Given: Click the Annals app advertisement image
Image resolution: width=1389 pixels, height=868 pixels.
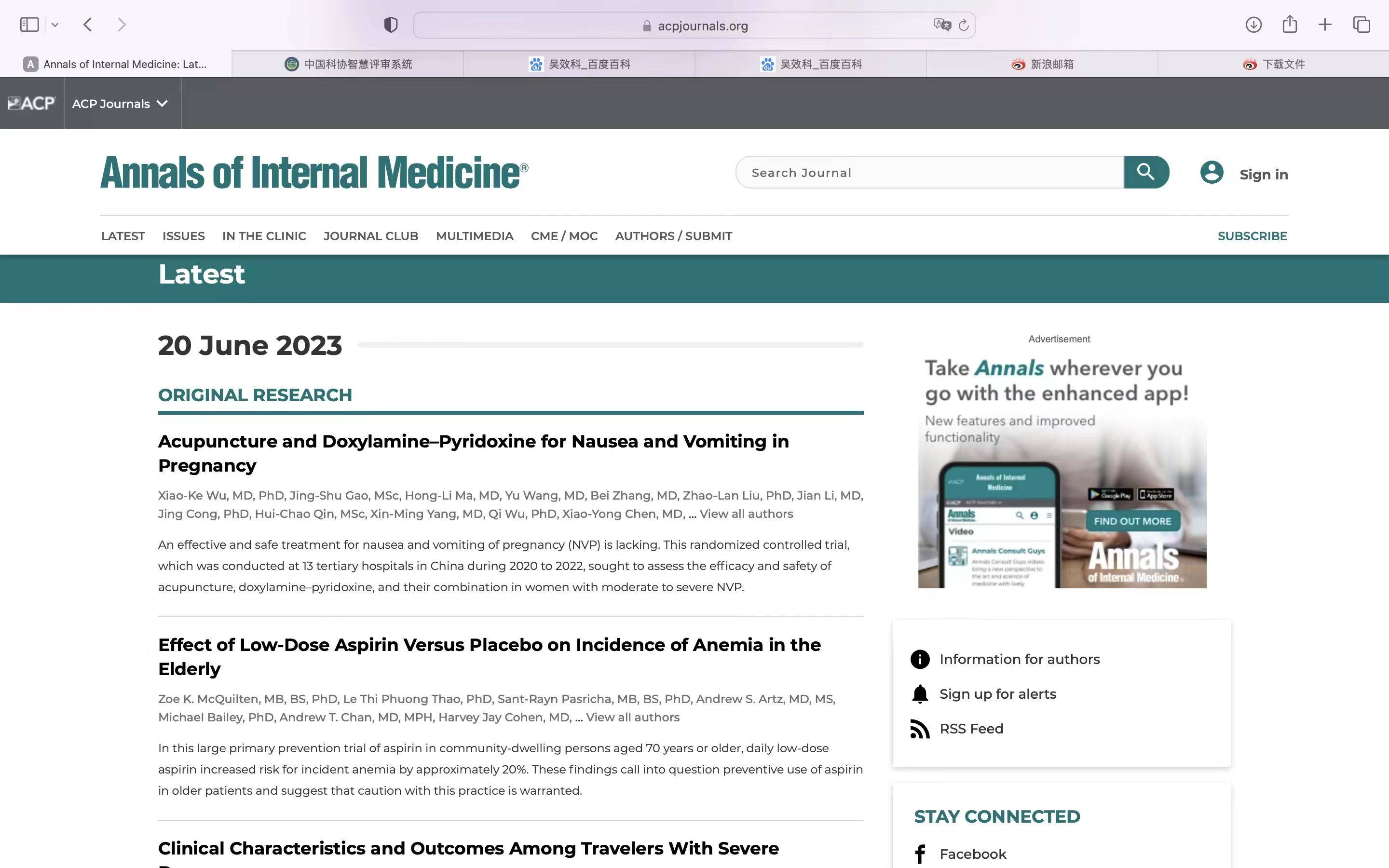Looking at the screenshot, I should point(1062,471).
